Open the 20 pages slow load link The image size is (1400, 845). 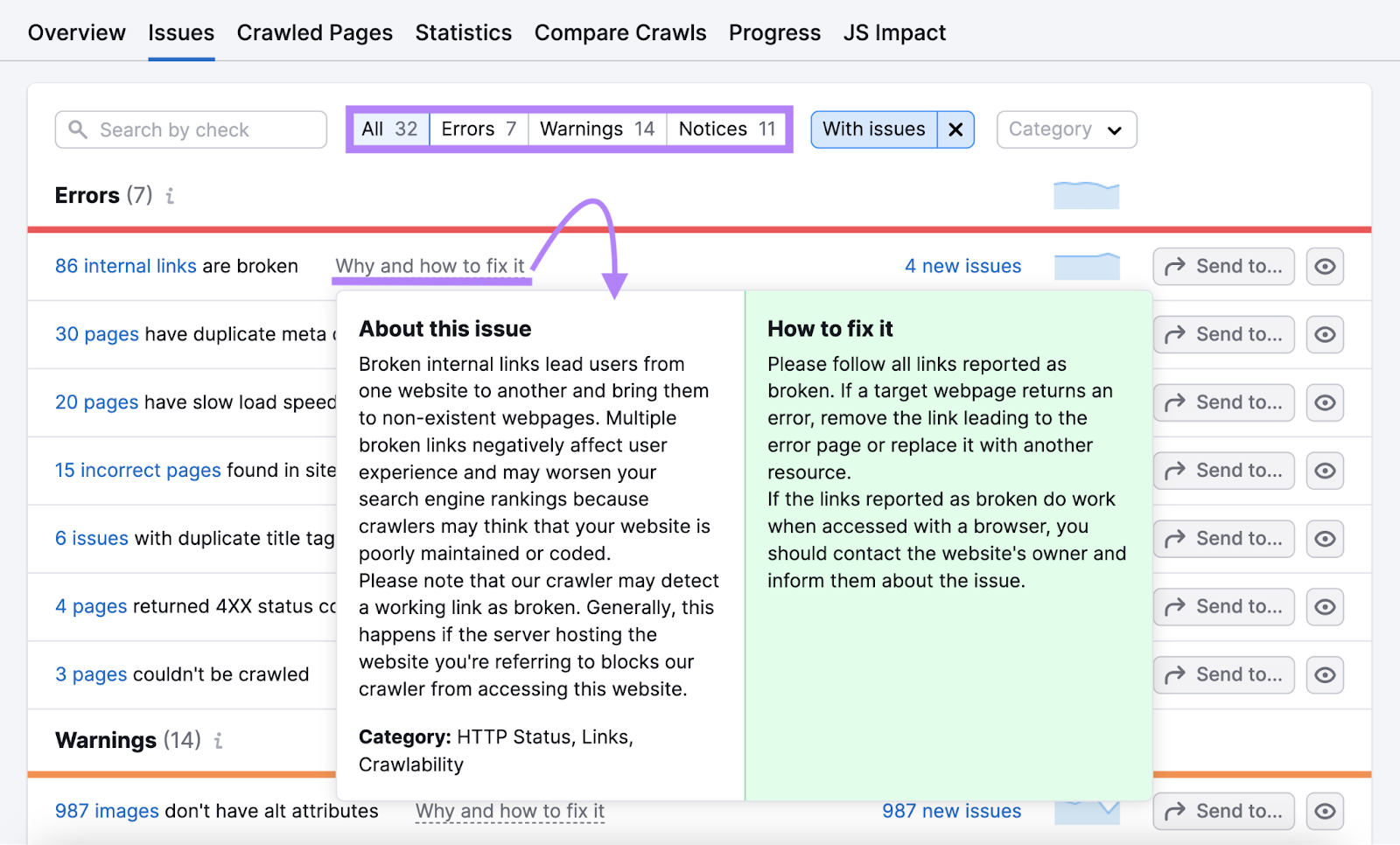point(97,402)
